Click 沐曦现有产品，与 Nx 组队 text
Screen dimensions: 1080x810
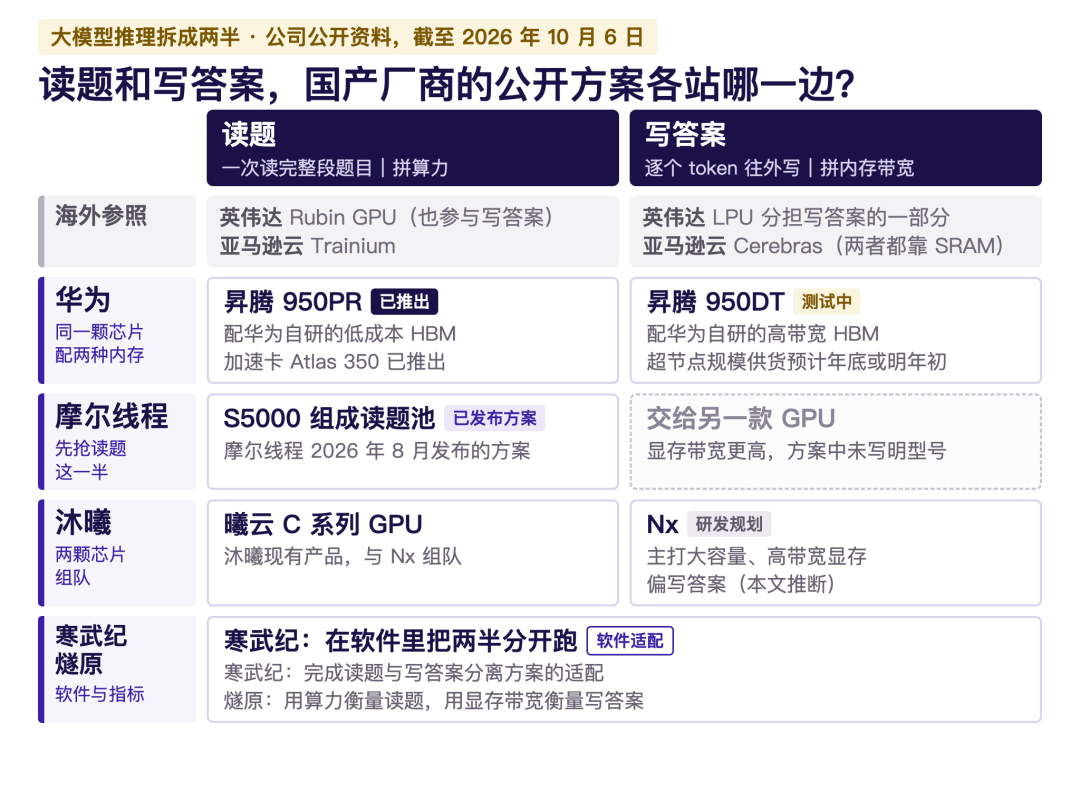[x=342, y=557]
